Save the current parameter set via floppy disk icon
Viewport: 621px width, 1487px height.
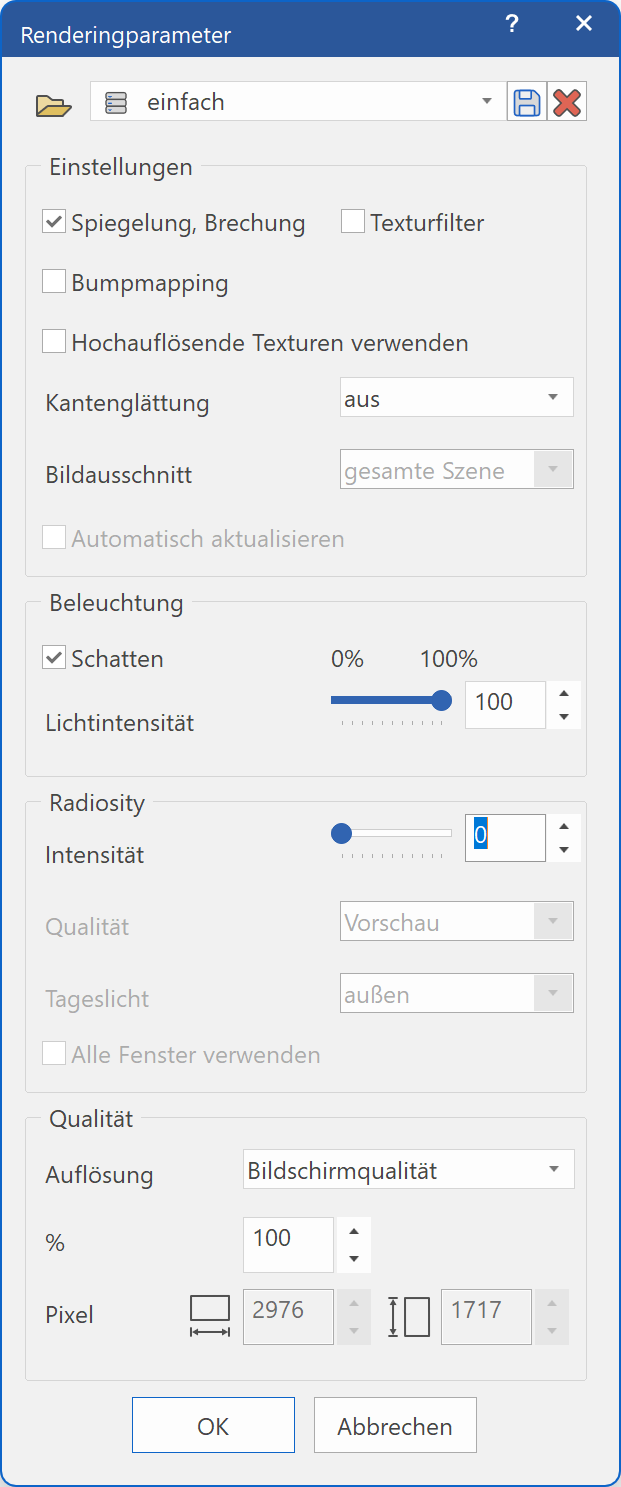pyautogui.click(x=525, y=101)
